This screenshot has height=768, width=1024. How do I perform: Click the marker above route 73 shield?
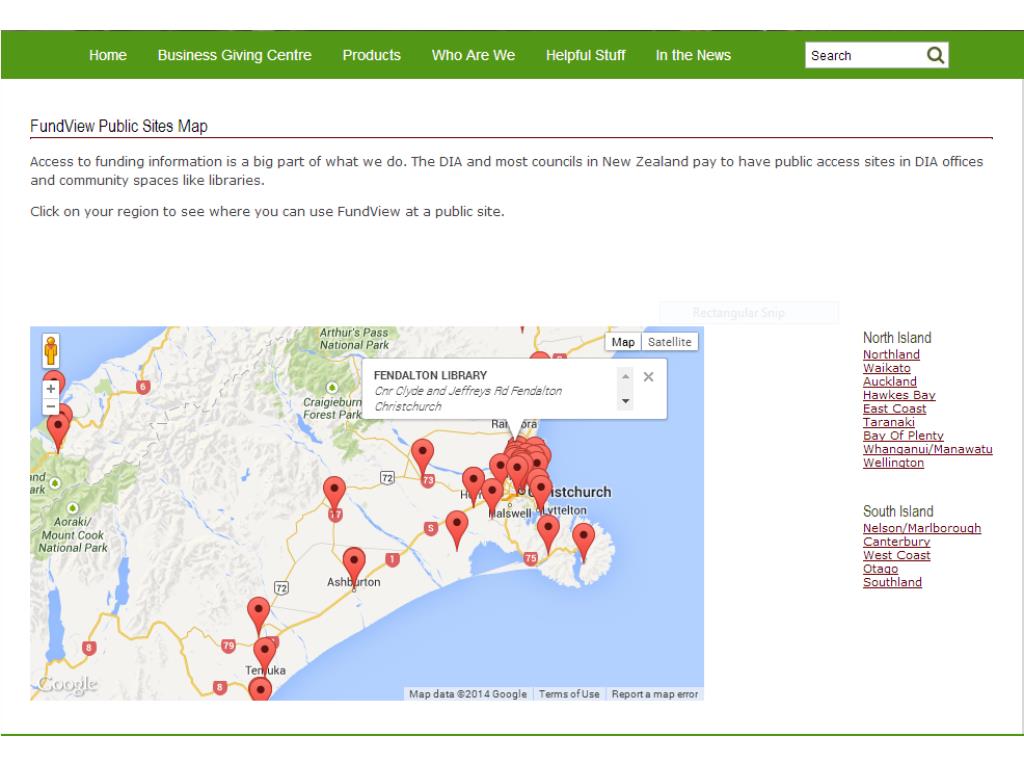tap(423, 457)
